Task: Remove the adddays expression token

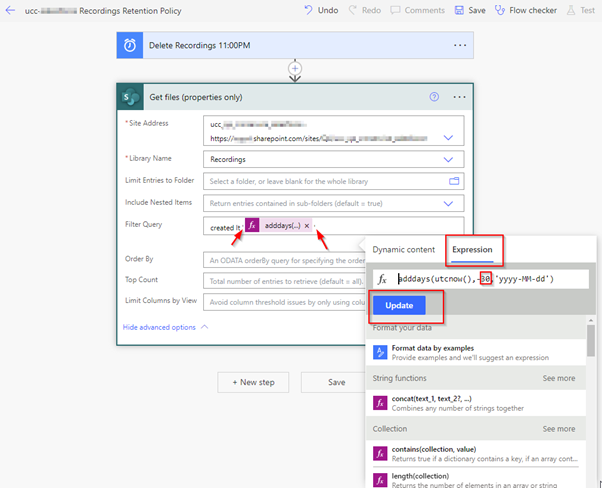Action: [307, 227]
